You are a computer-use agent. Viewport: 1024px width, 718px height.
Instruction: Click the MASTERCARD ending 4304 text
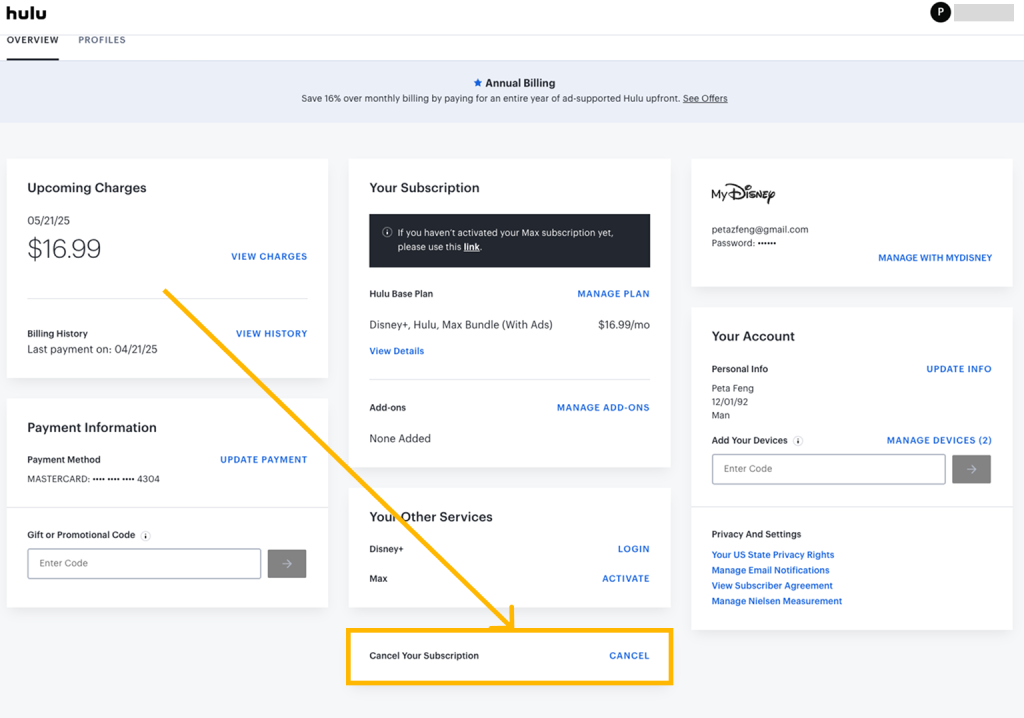[x=93, y=479]
